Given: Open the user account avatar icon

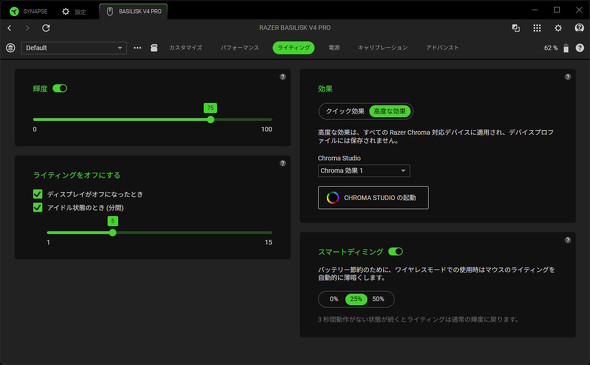Looking at the screenshot, I should coord(579,27).
